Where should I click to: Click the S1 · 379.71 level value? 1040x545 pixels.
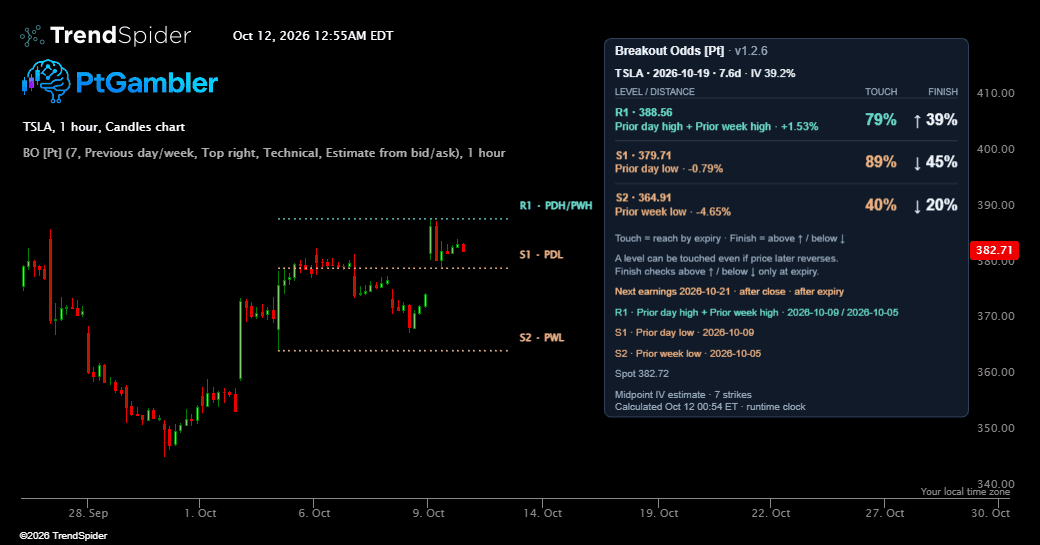643,156
